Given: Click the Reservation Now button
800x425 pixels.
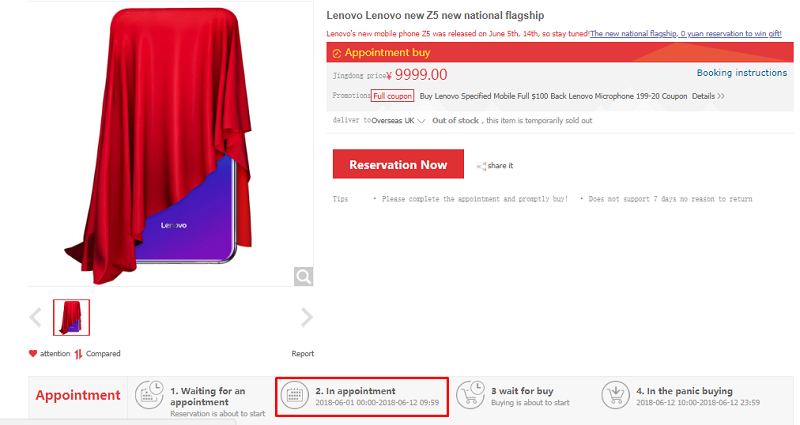Looking at the screenshot, I should [x=398, y=164].
